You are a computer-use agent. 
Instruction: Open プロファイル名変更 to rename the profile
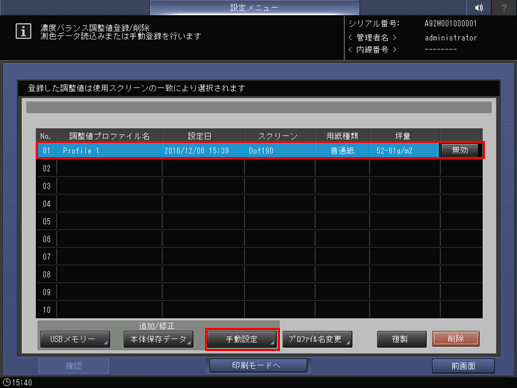[317, 339]
